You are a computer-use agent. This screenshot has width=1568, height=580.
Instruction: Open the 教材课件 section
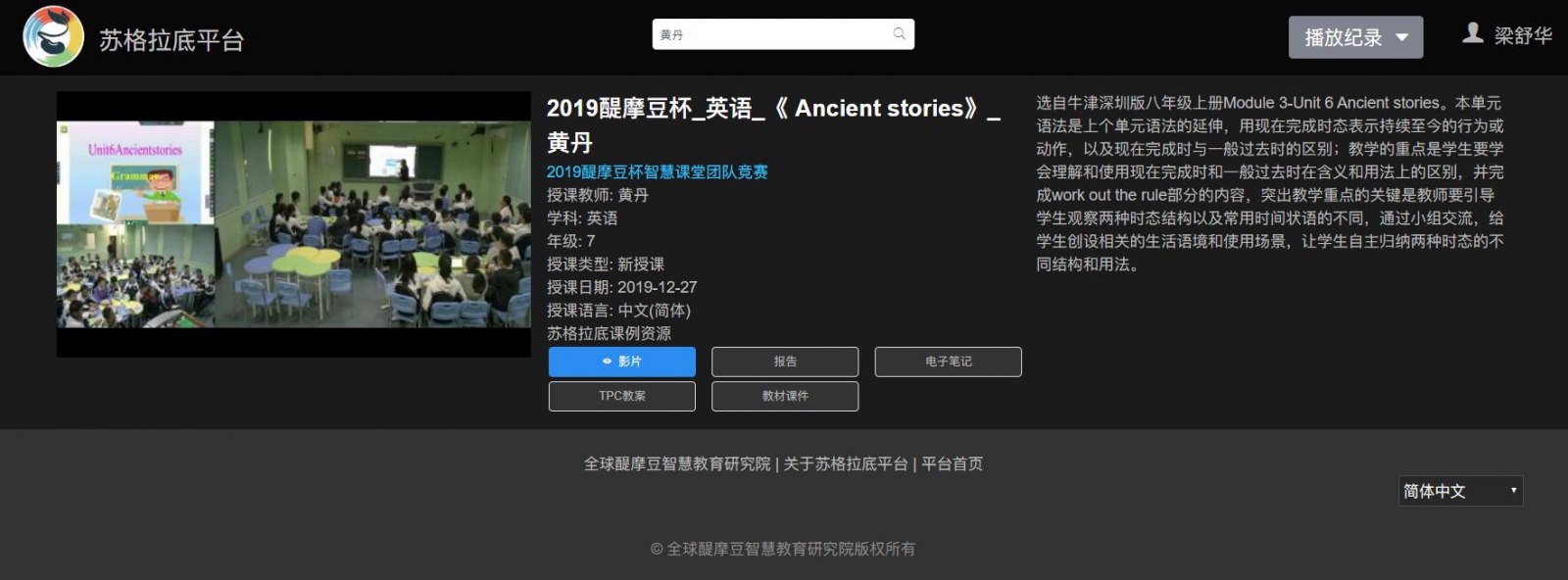pos(785,396)
